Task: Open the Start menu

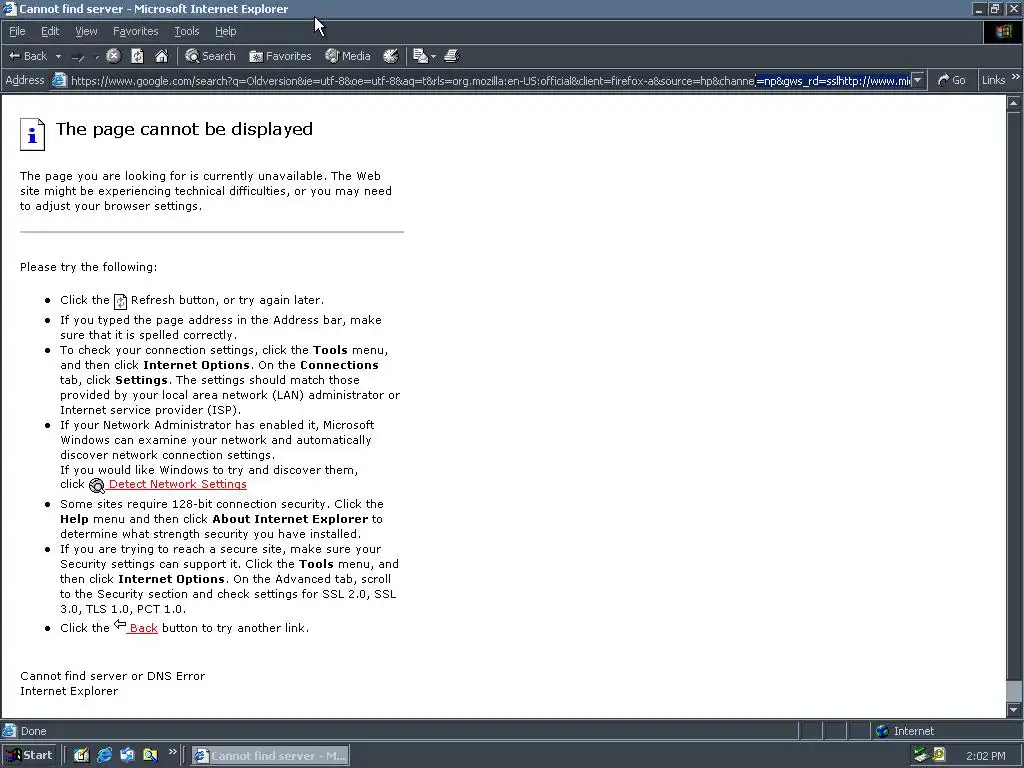Action: [x=29, y=756]
